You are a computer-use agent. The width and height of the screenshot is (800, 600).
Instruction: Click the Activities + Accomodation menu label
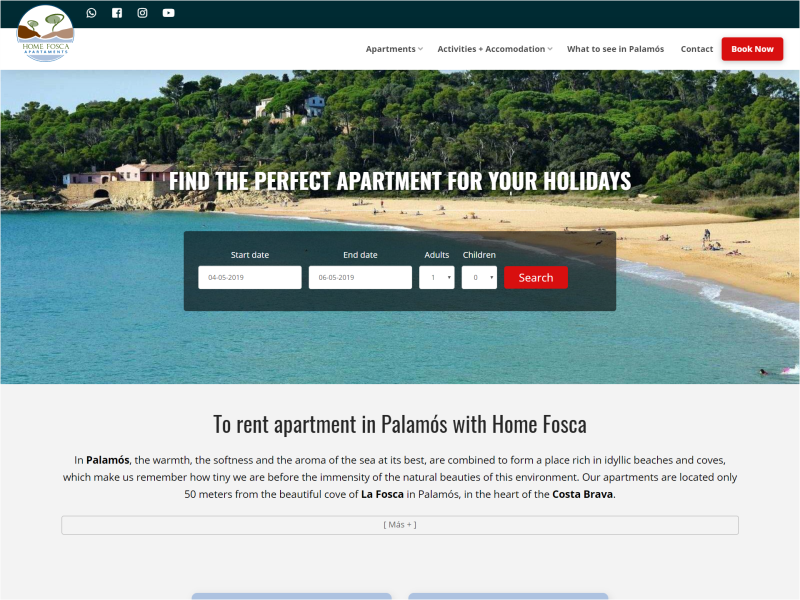pyautogui.click(x=491, y=49)
